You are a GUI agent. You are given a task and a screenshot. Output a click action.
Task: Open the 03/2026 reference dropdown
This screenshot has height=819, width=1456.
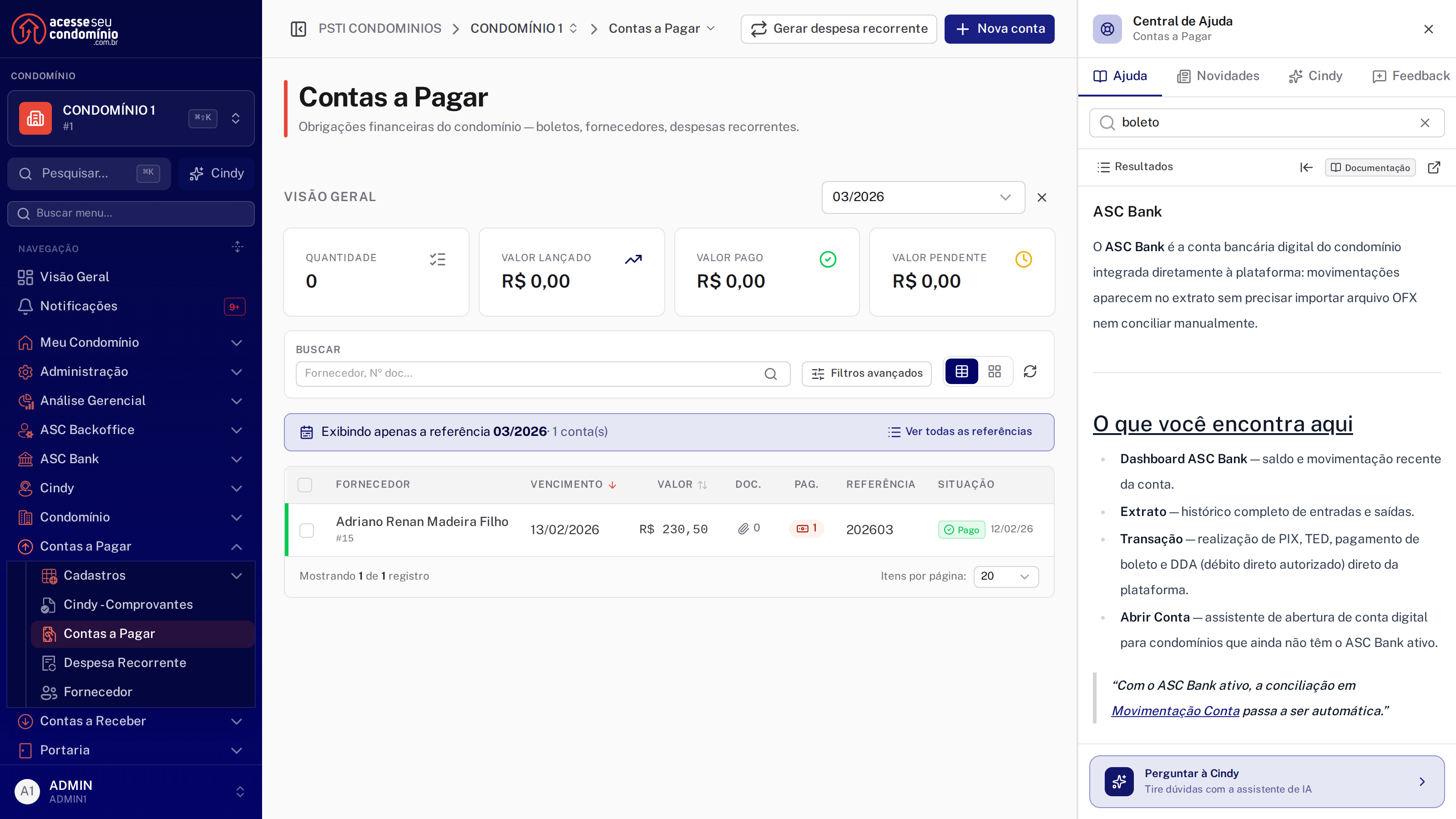coord(923,197)
